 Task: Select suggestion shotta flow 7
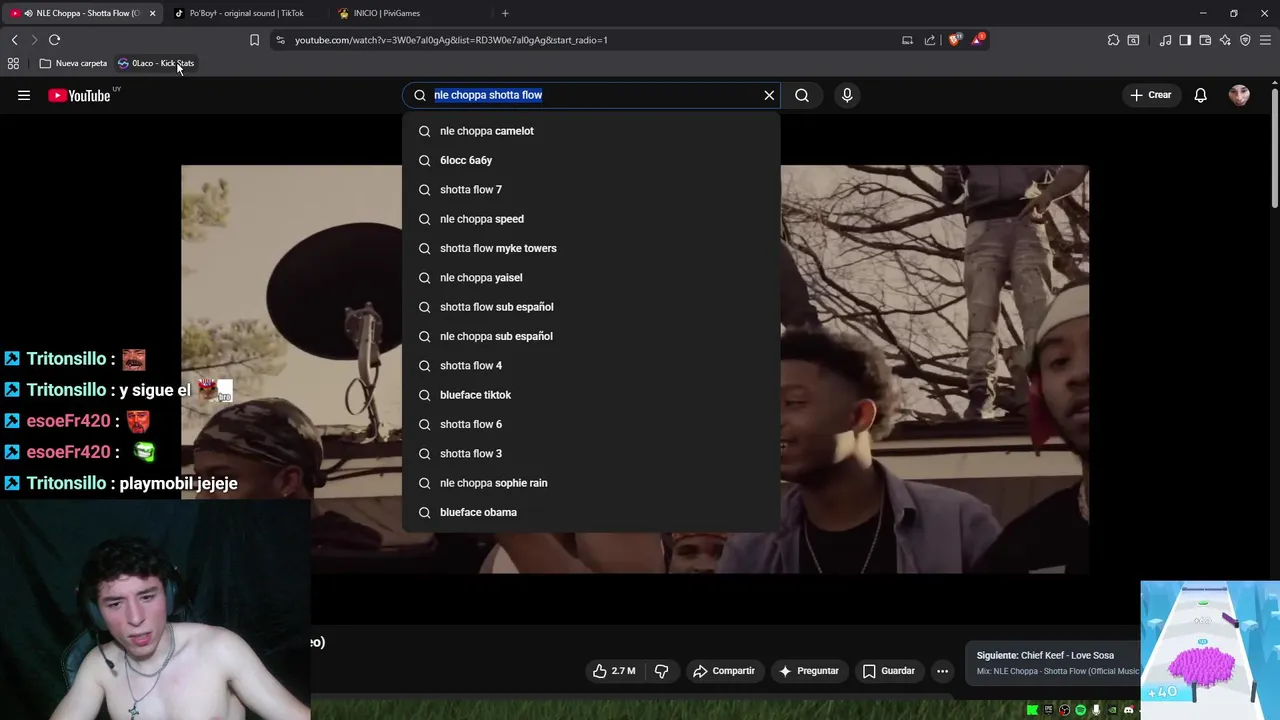coord(591,189)
